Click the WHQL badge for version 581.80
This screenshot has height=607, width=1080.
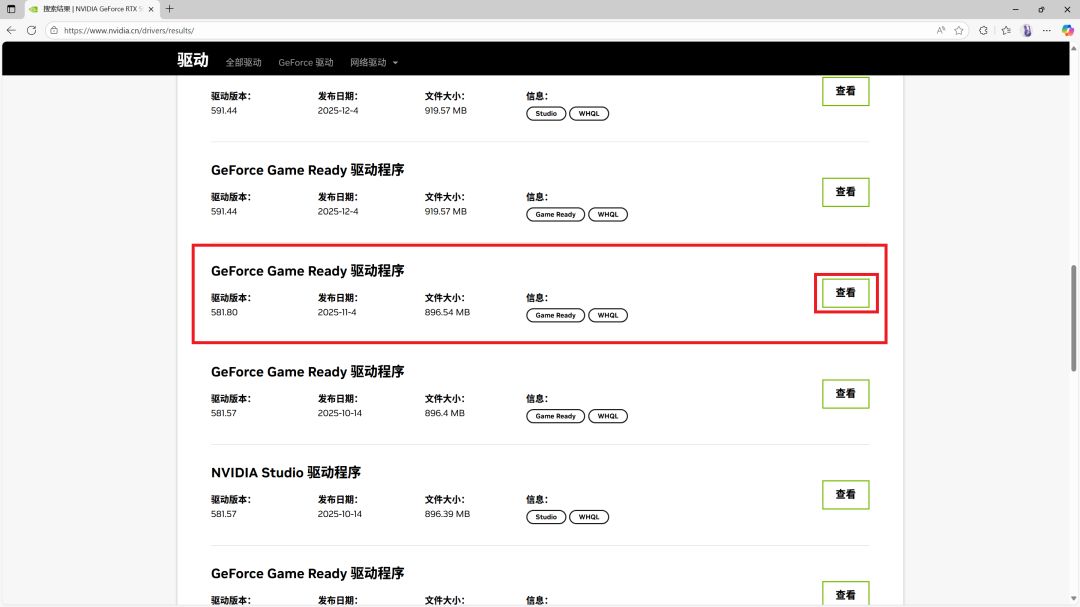coord(608,316)
